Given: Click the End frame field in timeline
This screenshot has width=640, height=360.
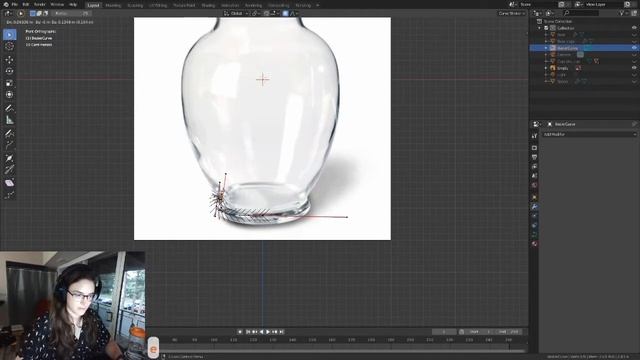Looking at the screenshot, I should [x=508, y=332].
